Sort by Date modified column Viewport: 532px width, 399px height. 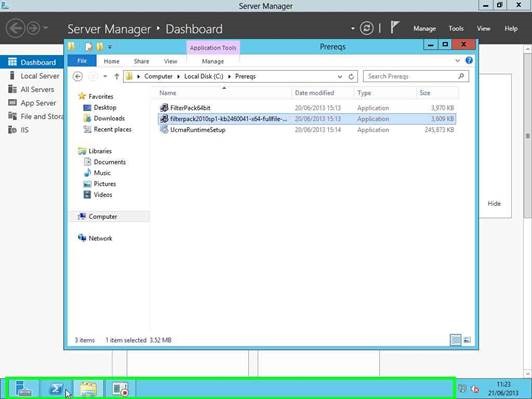click(322, 93)
